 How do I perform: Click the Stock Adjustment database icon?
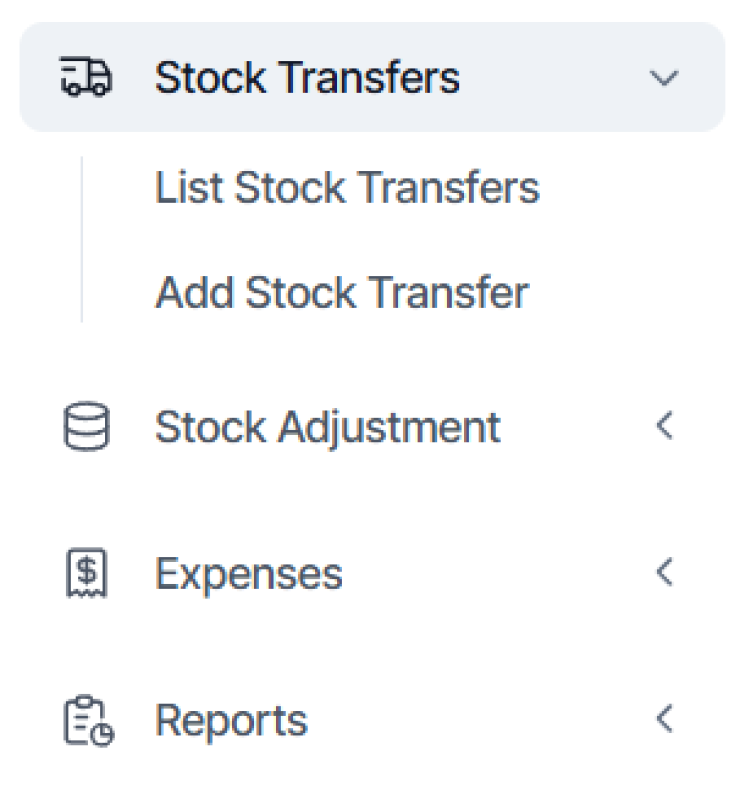[87, 427]
